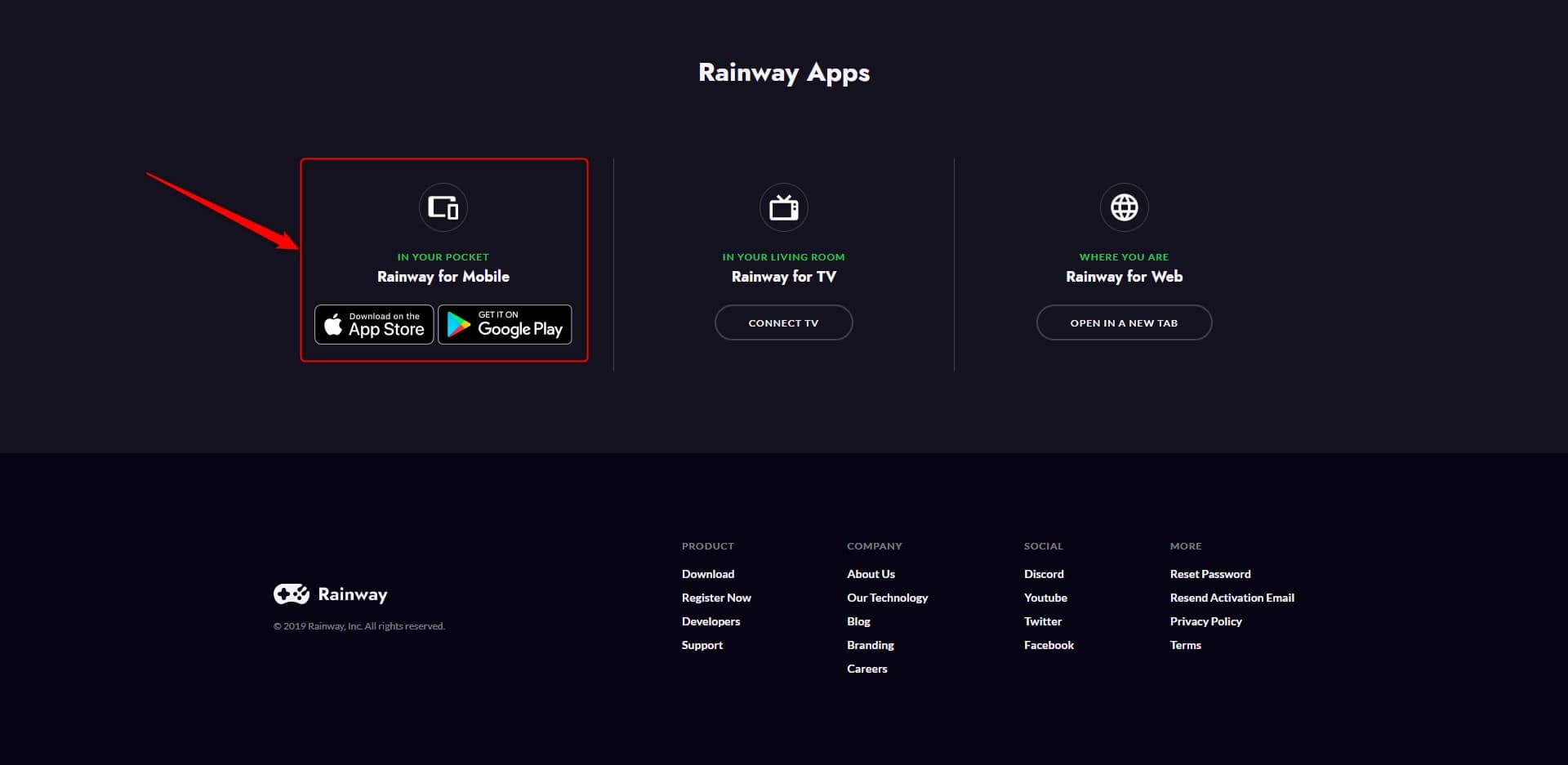Open Rainway for Web in a new tab
The width and height of the screenshot is (1568, 765).
[x=1124, y=322]
